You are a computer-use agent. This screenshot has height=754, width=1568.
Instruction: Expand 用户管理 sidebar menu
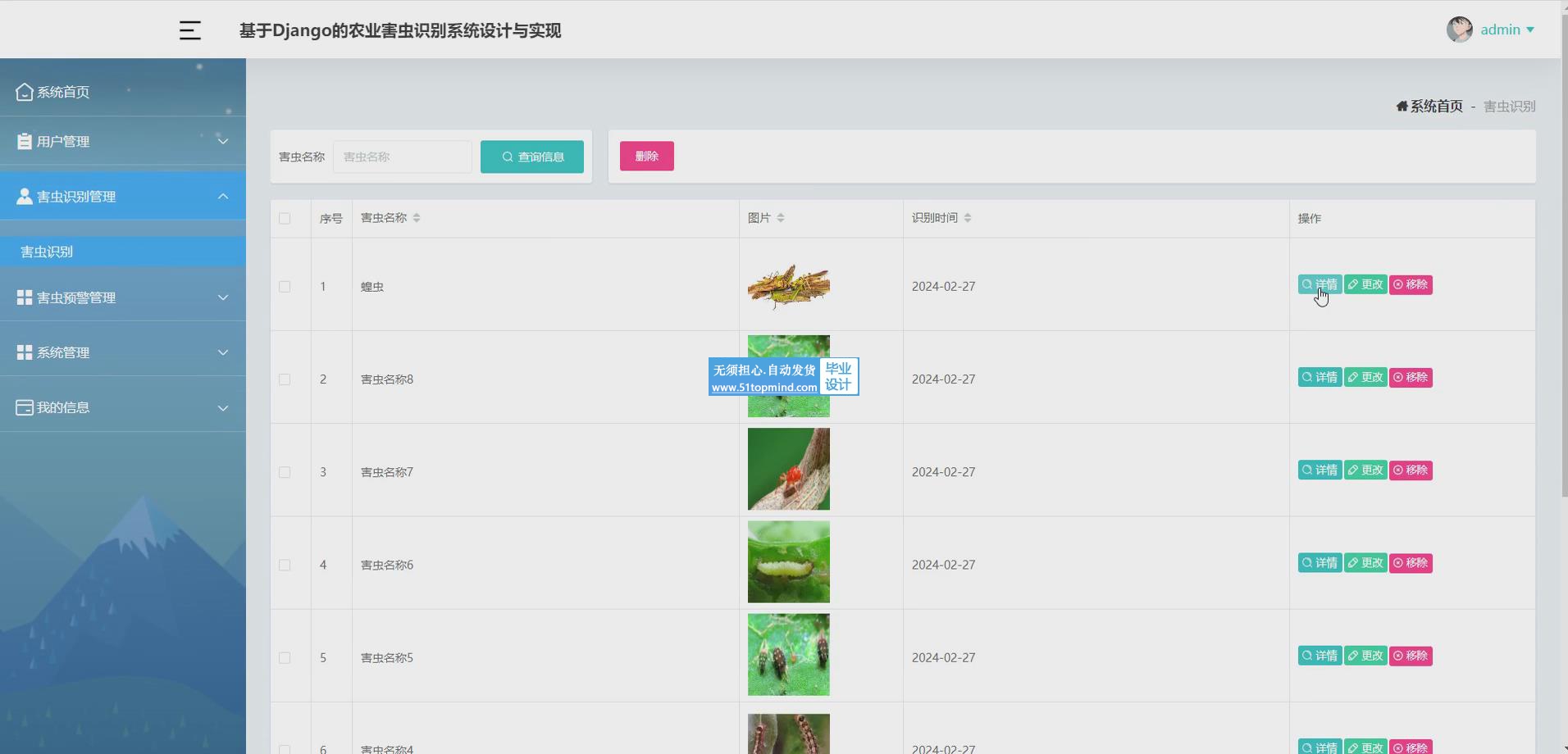coord(123,141)
